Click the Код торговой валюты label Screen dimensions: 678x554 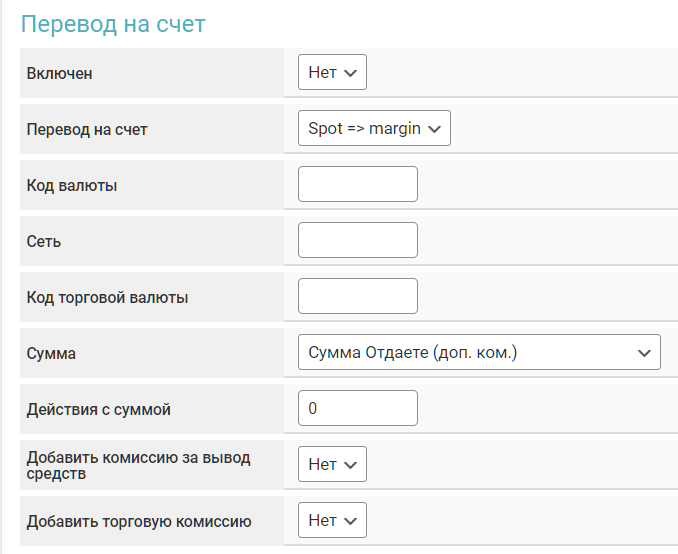(107, 297)
